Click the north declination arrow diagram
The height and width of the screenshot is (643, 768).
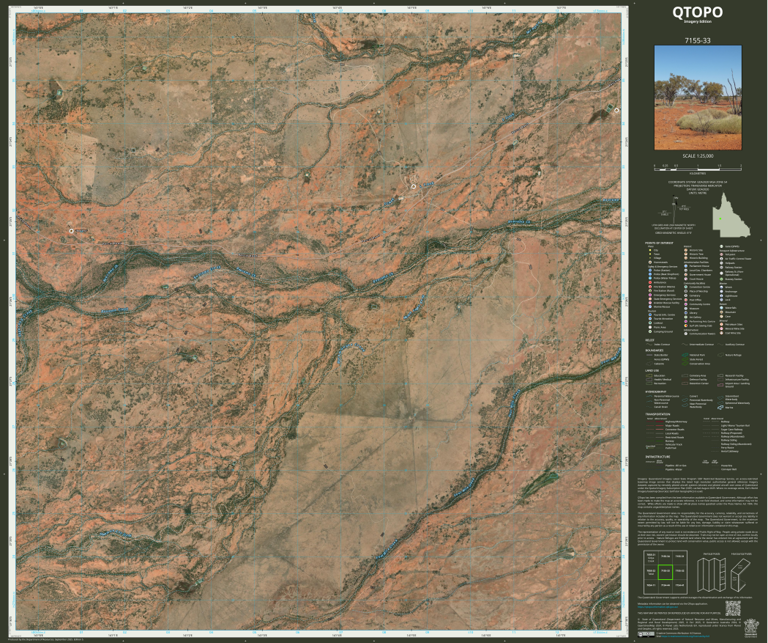tap(674, 208)
